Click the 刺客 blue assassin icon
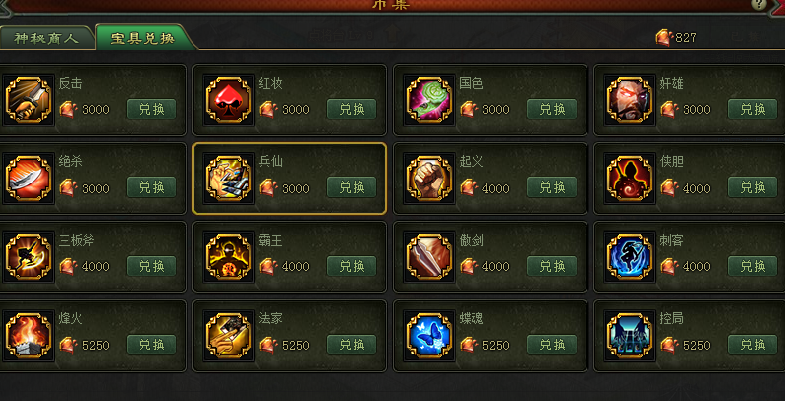The height and width of the screenshot is (401, 785). [629, 257]
